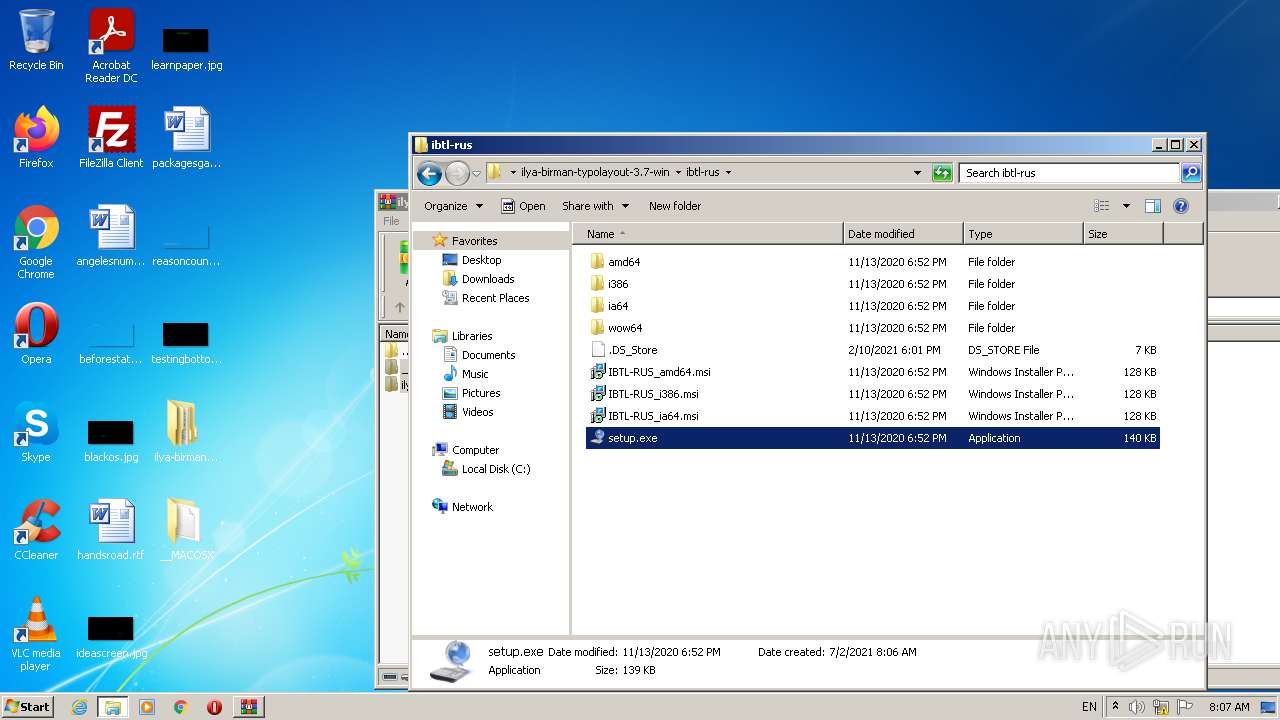1280x720 pixels.
Task: Expand the ilya-birman-typolayout-3.7-win breadcrumb arrow
Action: click(678, 172)
